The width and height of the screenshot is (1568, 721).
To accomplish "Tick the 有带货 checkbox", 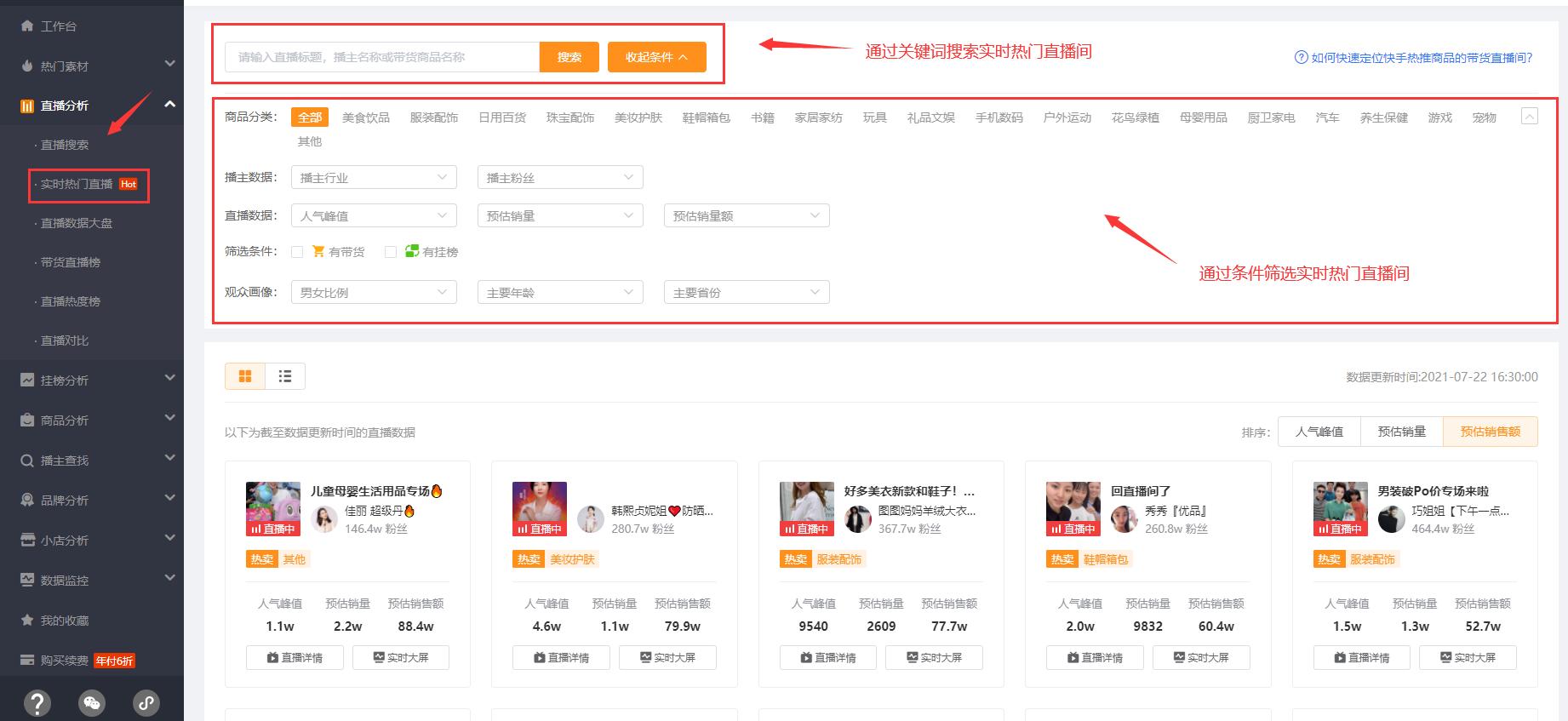I will coord(297,252).
